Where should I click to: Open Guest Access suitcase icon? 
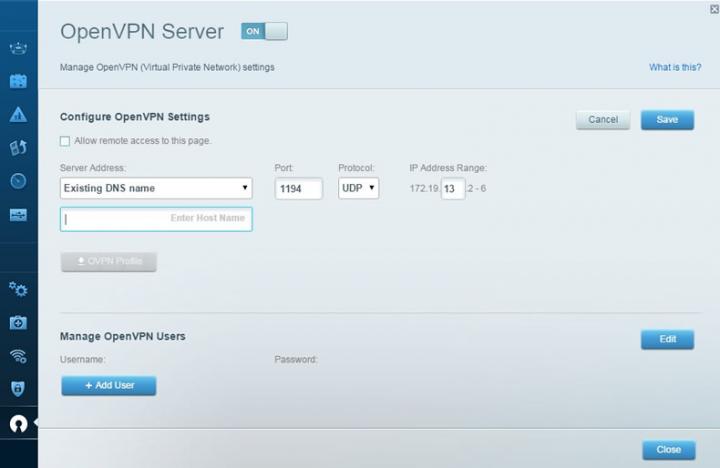18,81
